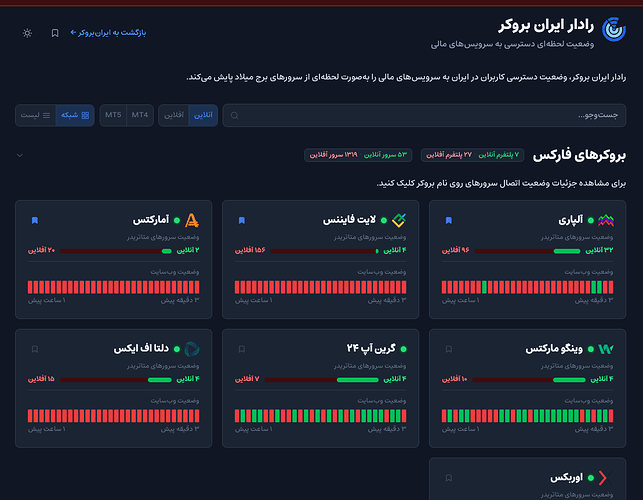The width and height of the screenshot is (643, 500).
Task: Open the 'اوربکس' broker details
Action: [566, 478]
